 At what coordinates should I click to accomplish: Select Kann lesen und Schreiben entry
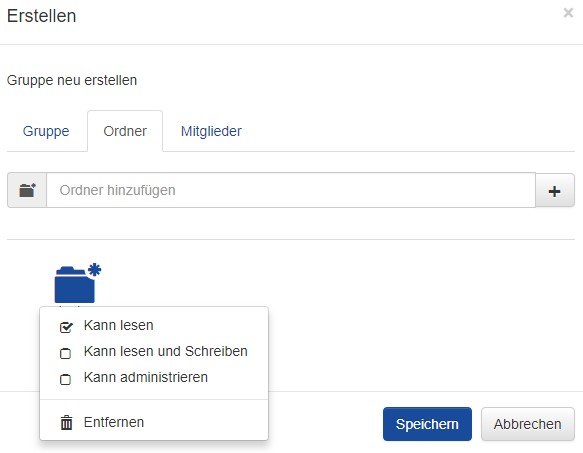166,351
